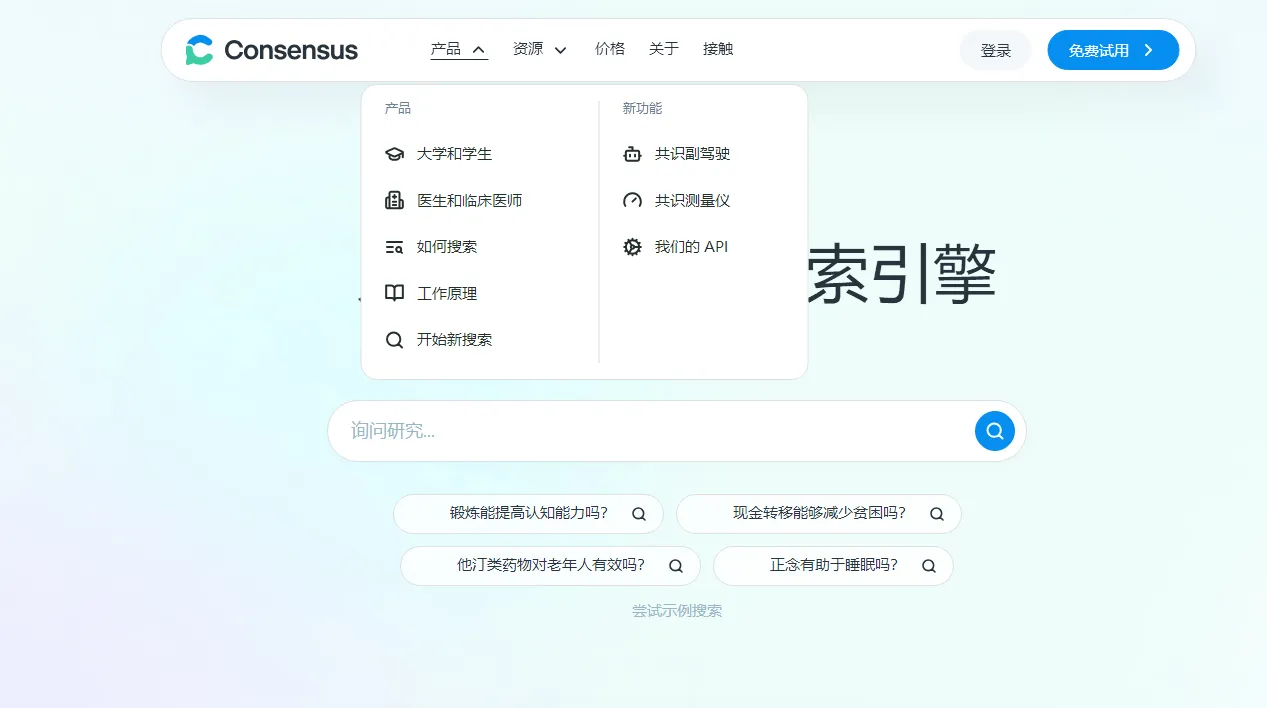Try the 现金转移能够减少贫困吗 example query

(x=819, y=514)
